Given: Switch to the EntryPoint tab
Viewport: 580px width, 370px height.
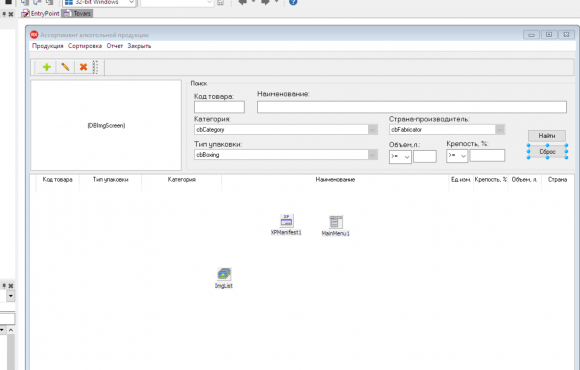Looking at the screenshot, I should (x=41, y=14).
